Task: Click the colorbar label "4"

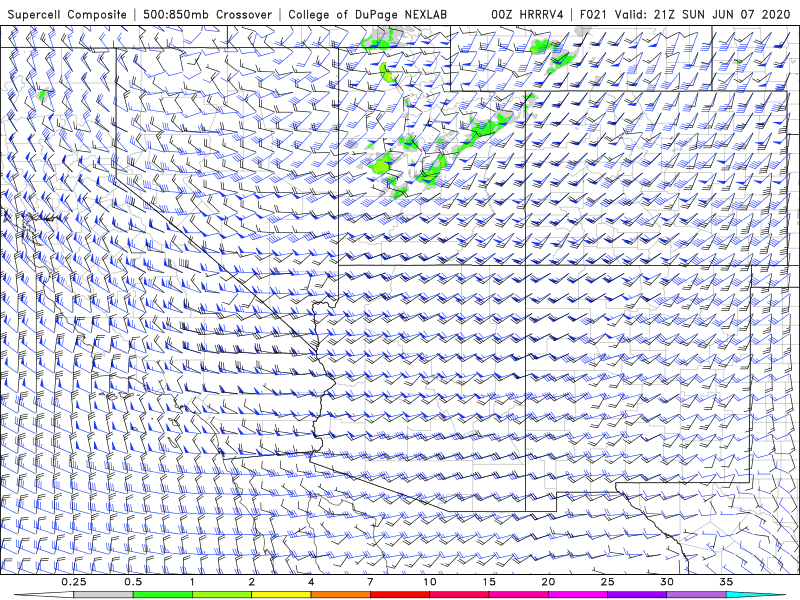Action: point(311,582)
